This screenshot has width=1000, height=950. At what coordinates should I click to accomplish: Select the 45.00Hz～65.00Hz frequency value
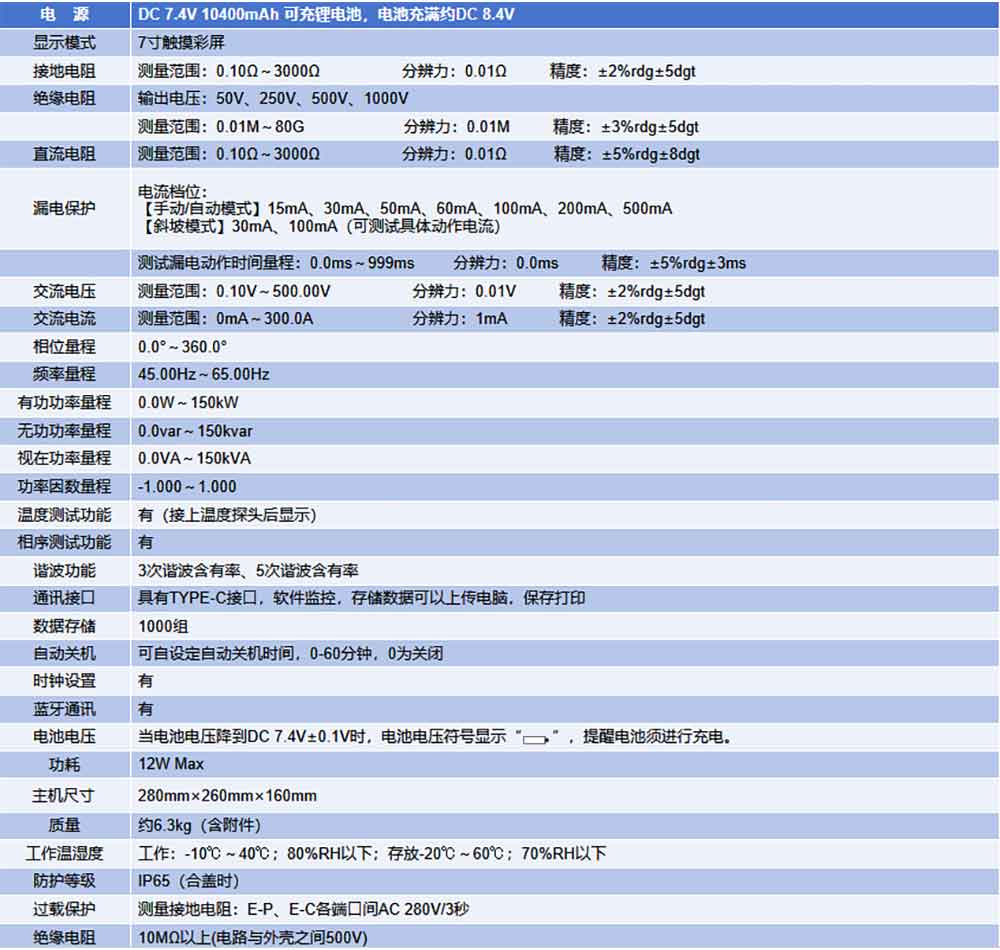(204, 374)
